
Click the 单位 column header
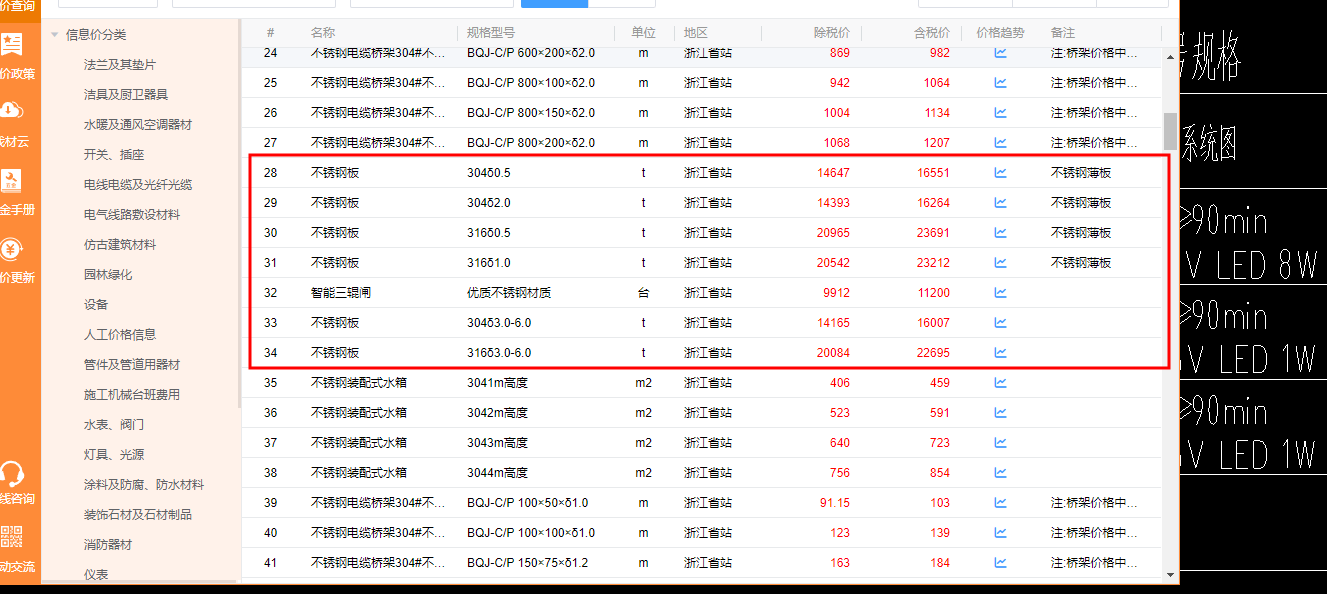pyautogui.click(x=643, y=33)
